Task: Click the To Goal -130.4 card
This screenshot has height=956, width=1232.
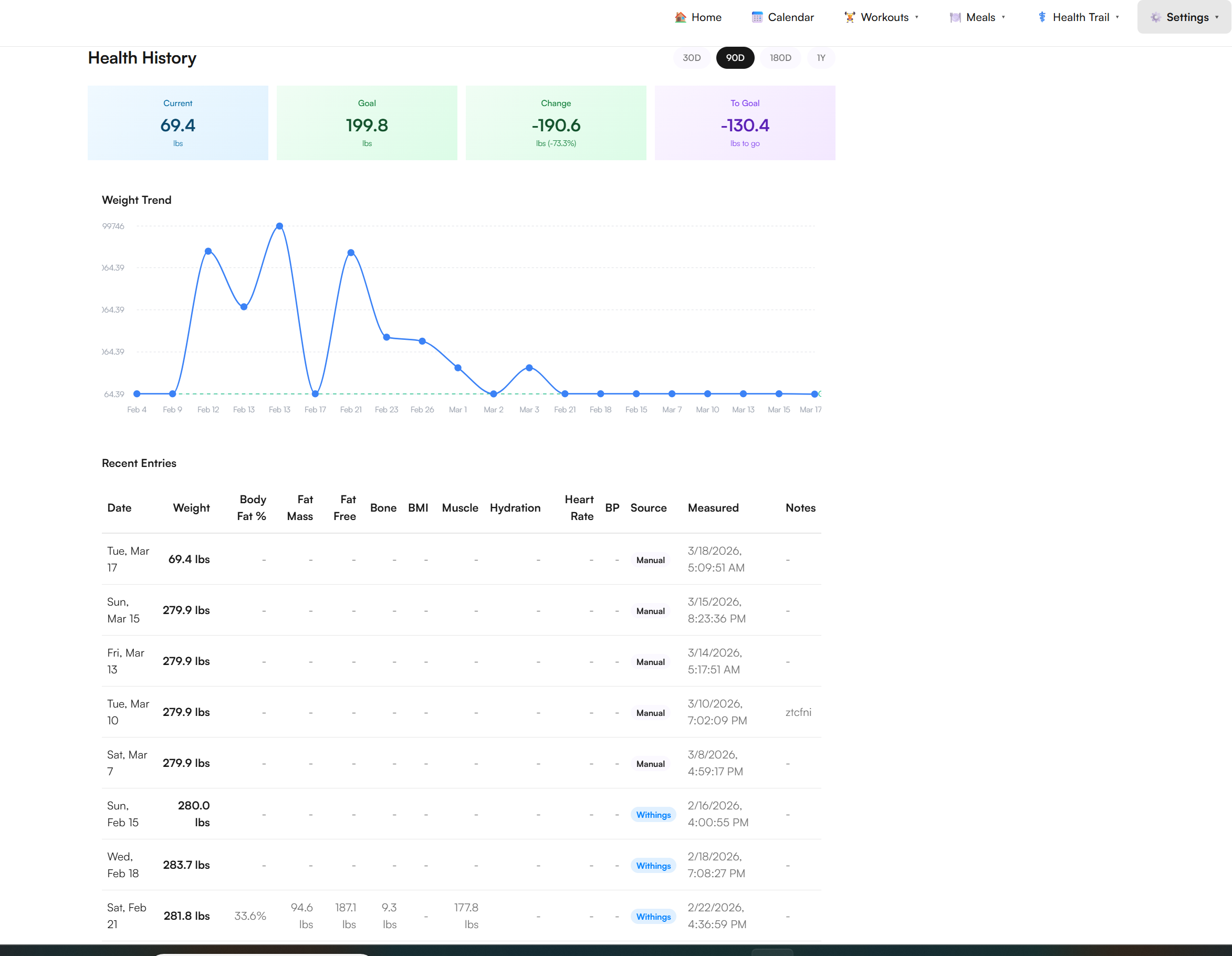Action: 745,123
